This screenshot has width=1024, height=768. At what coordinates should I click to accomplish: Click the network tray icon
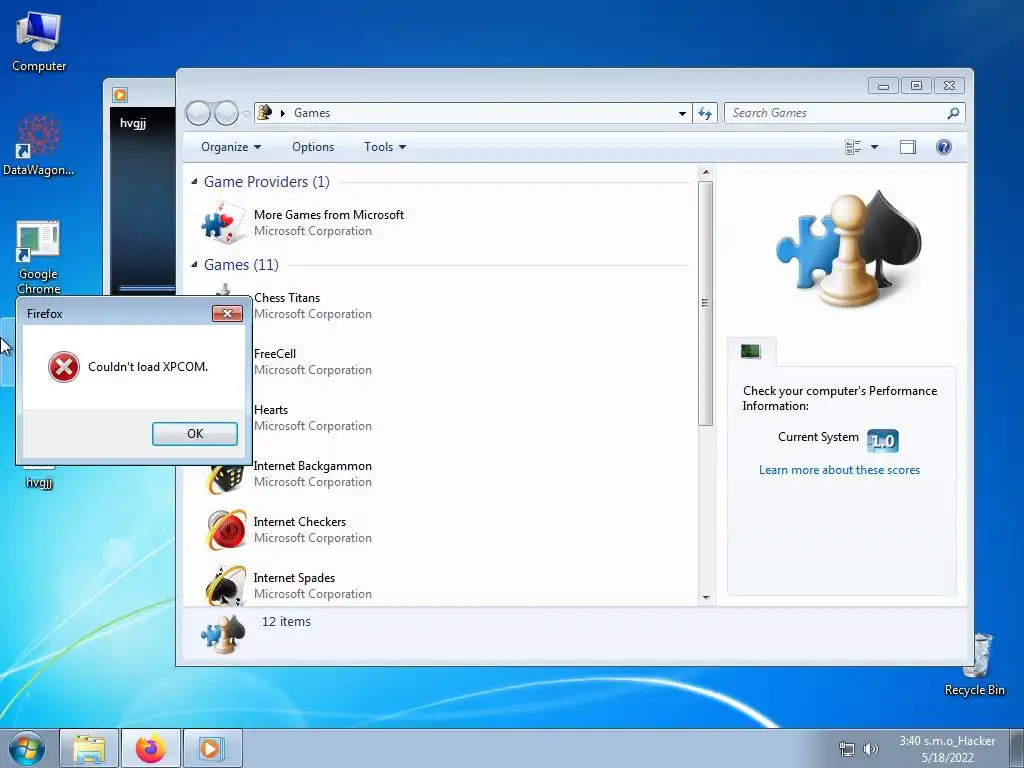tap(846, 749)
